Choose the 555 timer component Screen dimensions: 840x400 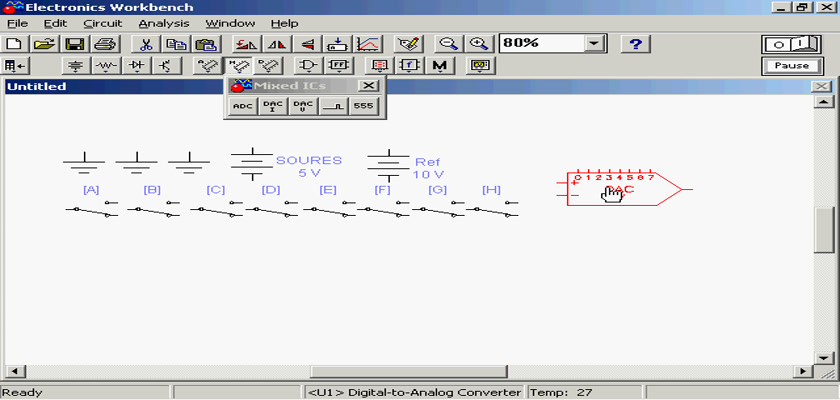[x=363, y=106]
